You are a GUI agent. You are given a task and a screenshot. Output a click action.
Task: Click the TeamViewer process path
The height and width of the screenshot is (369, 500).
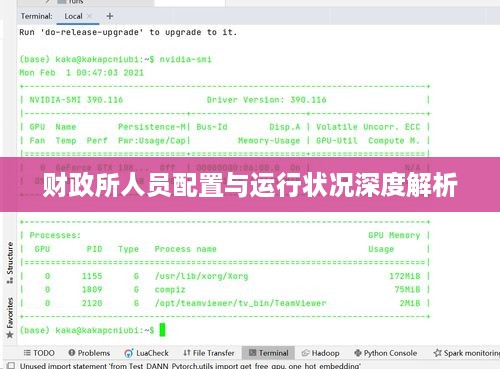click(x=240, y=303)
